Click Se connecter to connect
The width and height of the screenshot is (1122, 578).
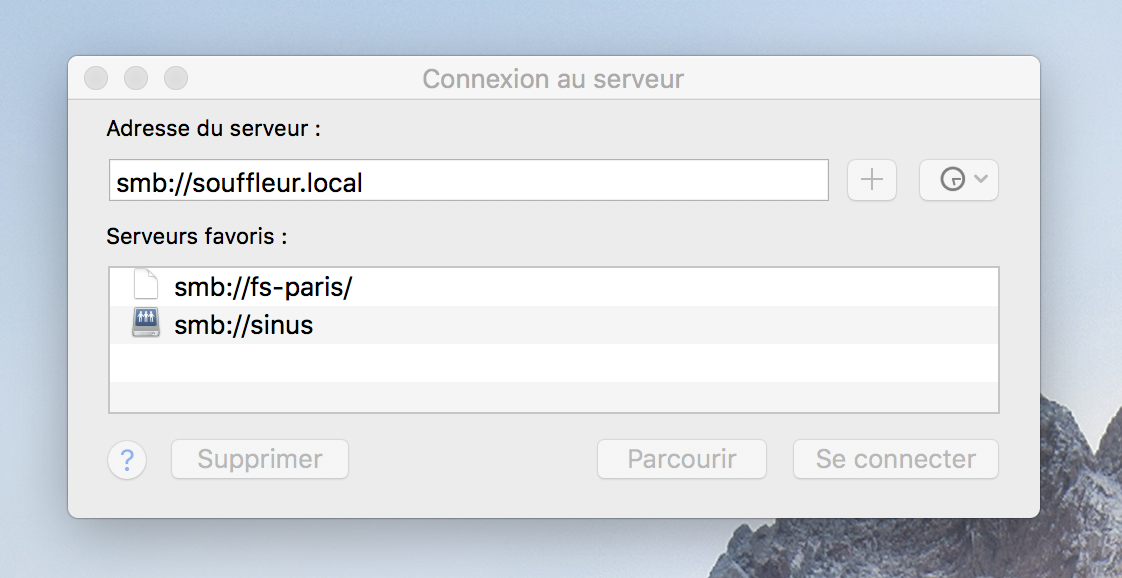pyautogui.click(x=896, y=459)
